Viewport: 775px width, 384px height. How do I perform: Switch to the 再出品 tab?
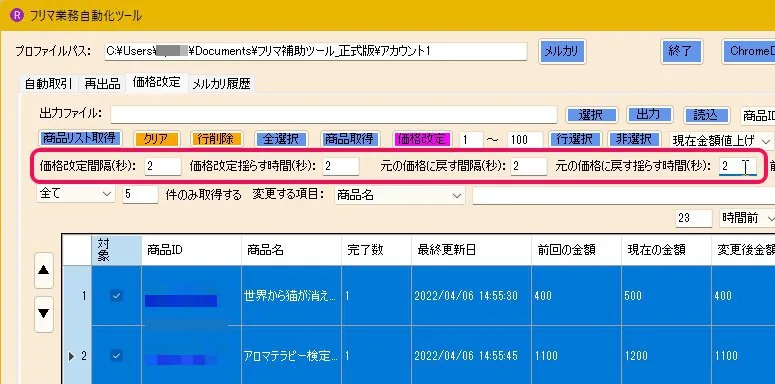point(102,84)
